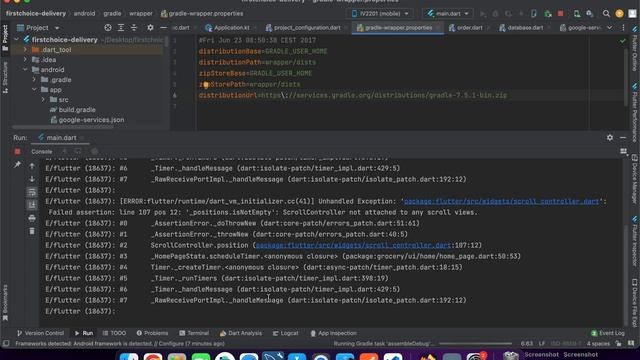Viewport: 640px width, 360px height.
Task: Click Gradle task progress bar in status bar
Action: pyautogui.click(x=476, y=344)
